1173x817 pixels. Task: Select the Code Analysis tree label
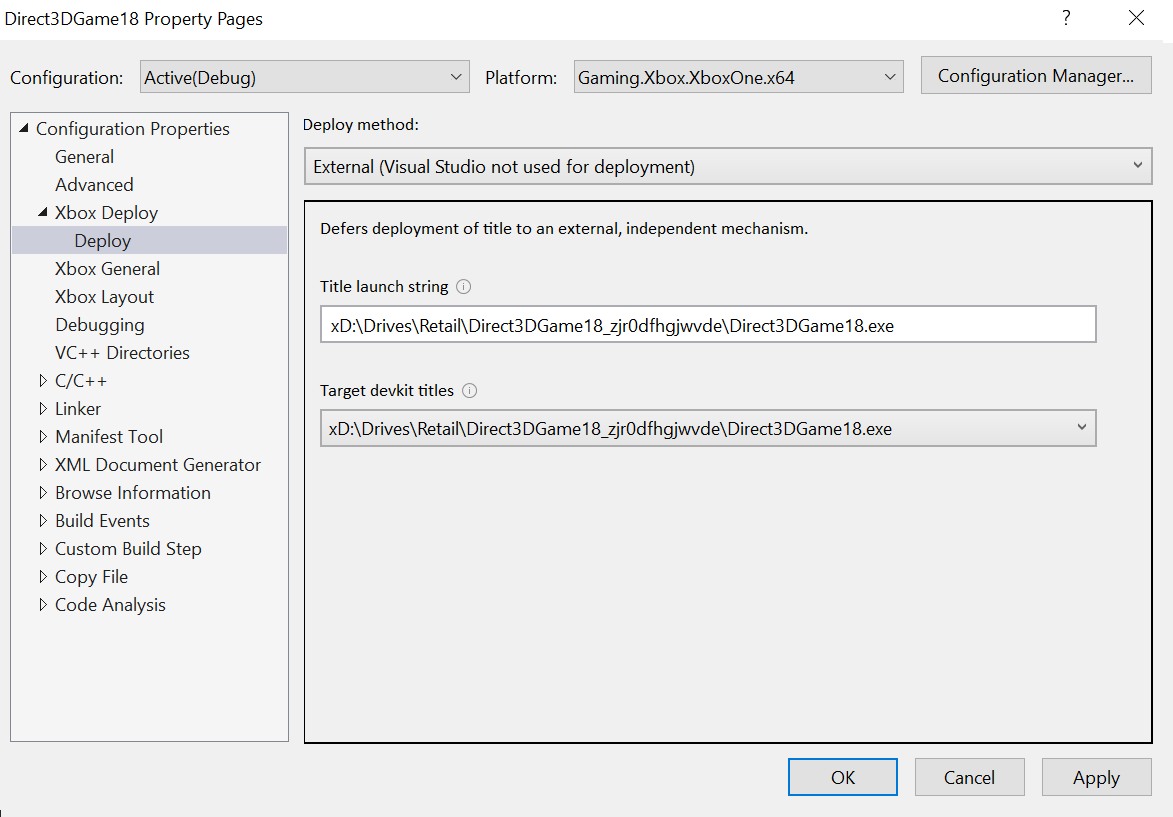[110, 605]
